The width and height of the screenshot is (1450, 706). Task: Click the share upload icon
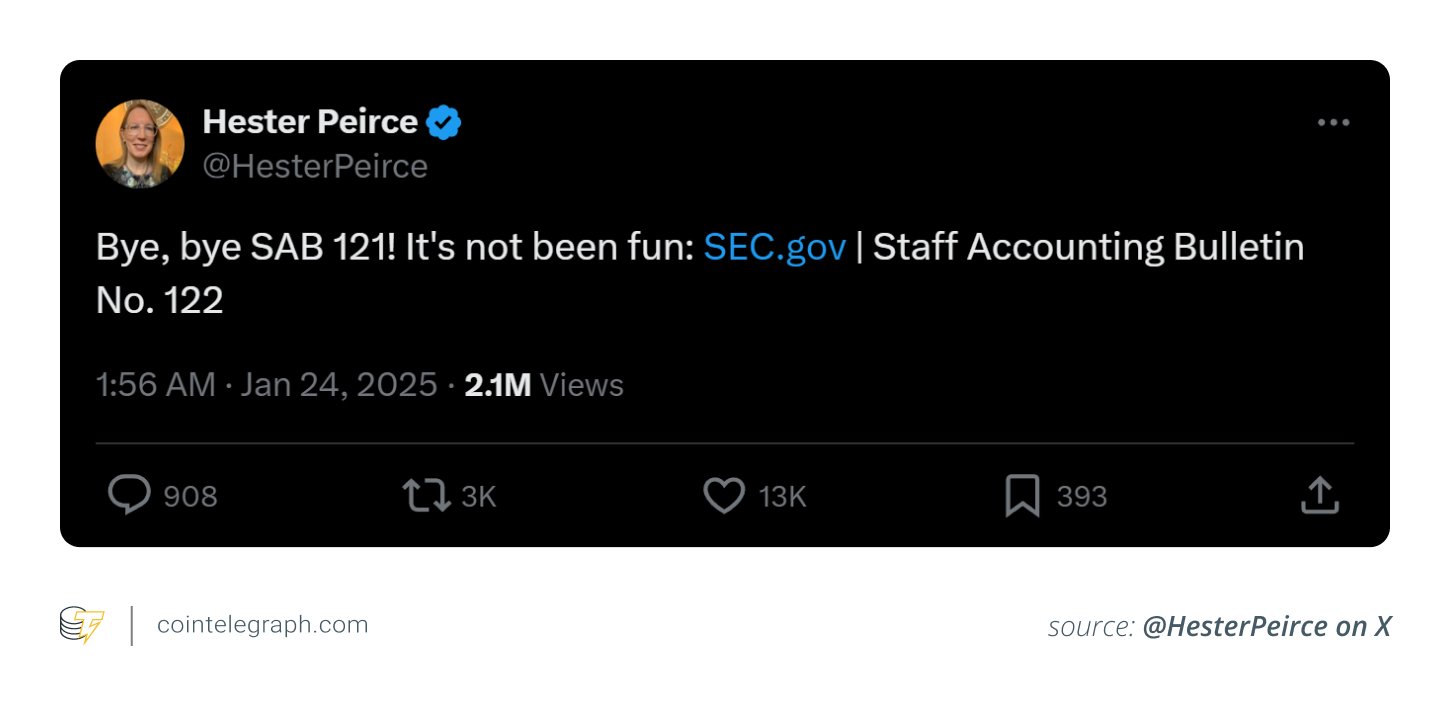pyautogui.click(x=1319, y=495)
